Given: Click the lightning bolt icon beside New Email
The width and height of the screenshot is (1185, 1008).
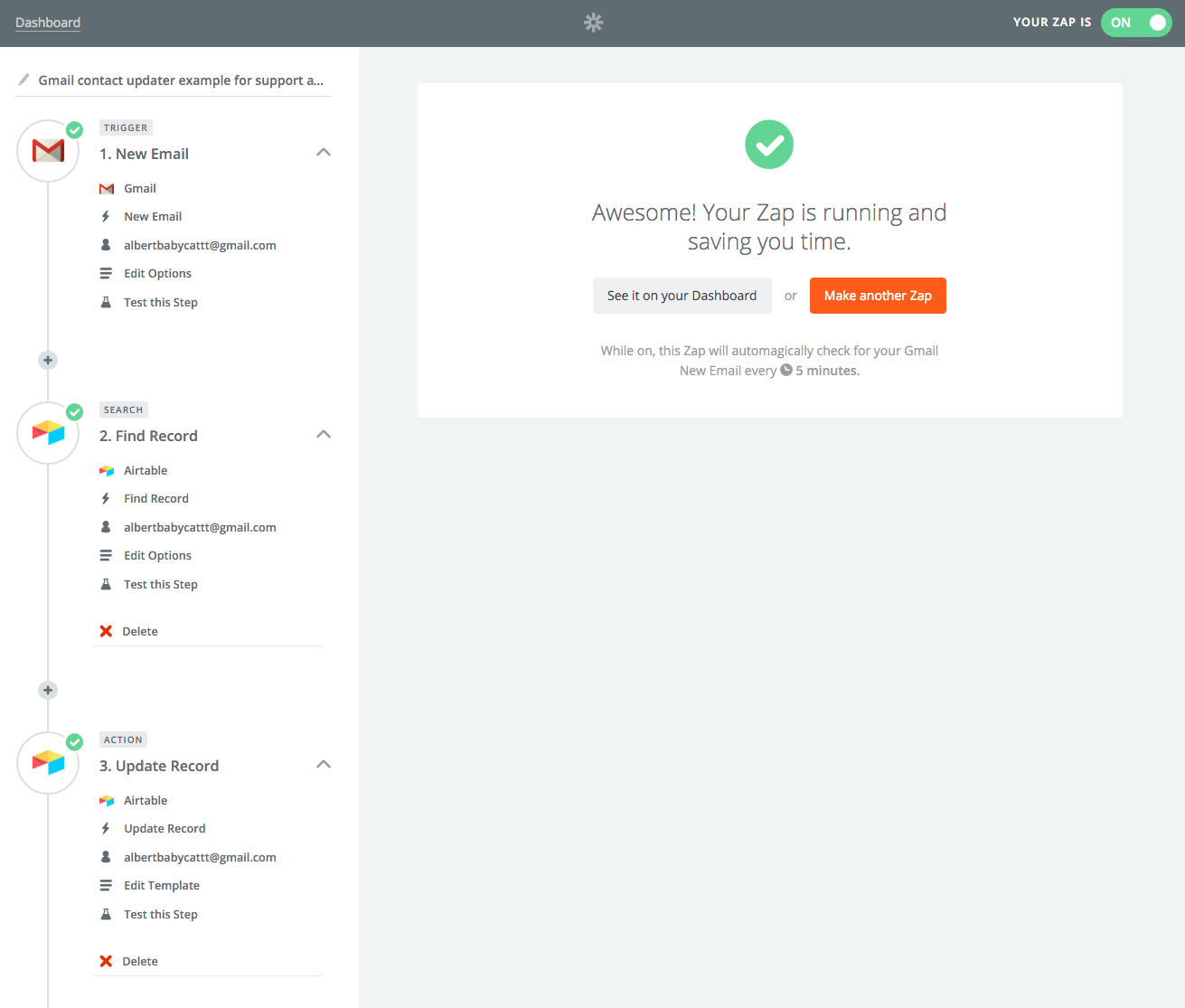Looking at the screenshot, I should (x=106, y=216).
